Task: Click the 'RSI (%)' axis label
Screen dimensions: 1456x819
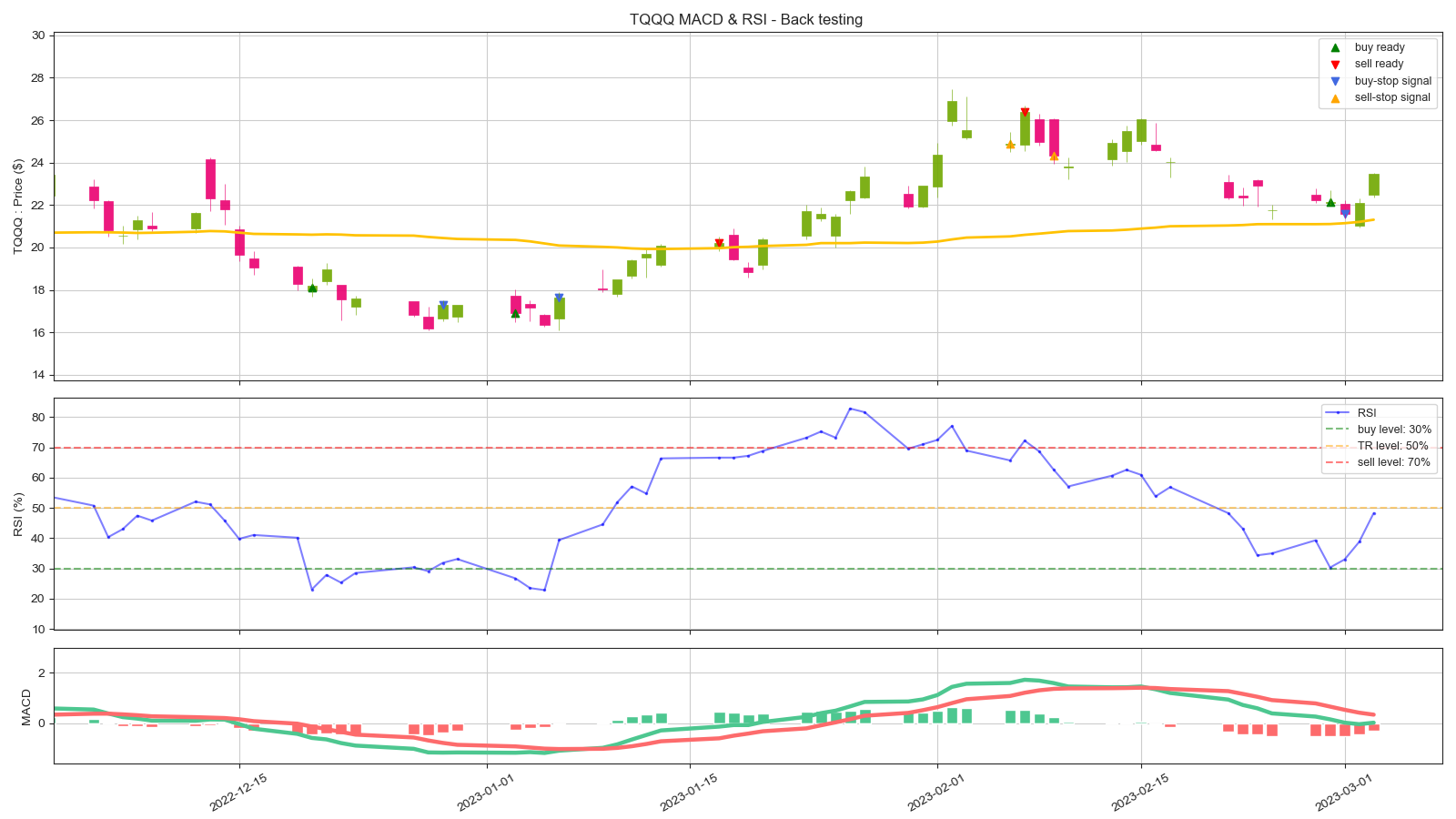Action: 18,514
